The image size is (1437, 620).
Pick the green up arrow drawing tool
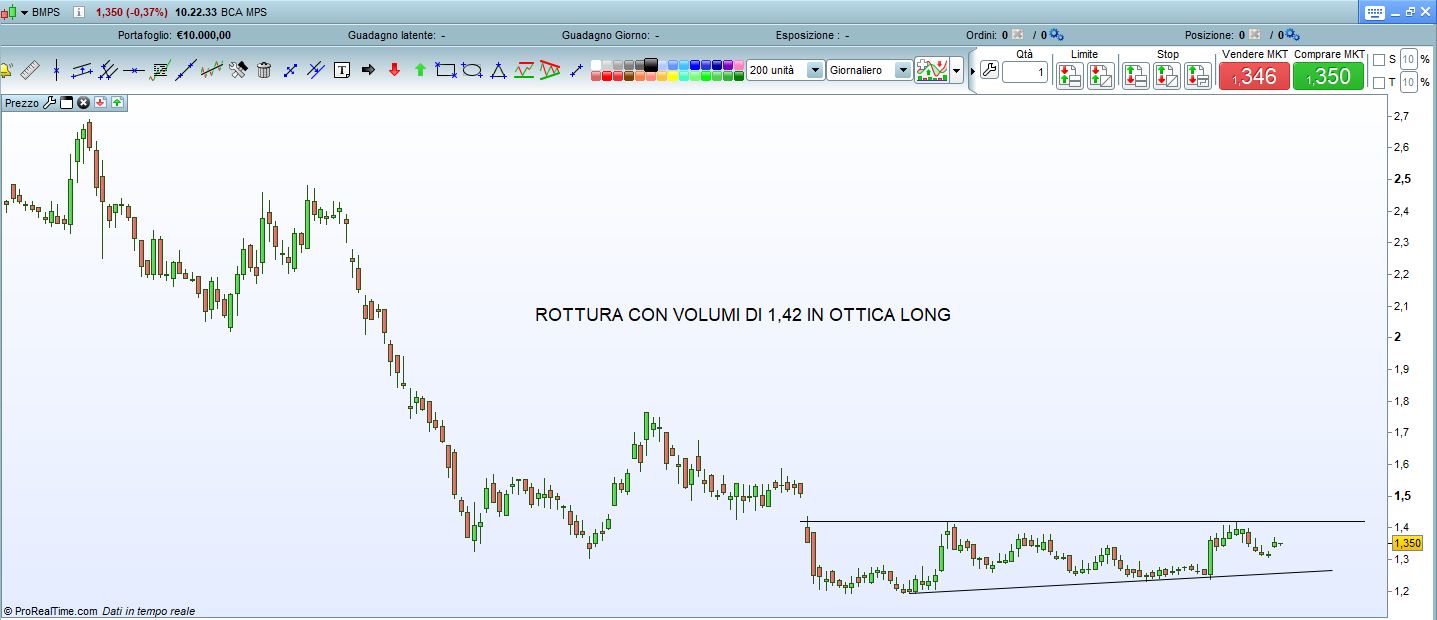tap(420, 70)
